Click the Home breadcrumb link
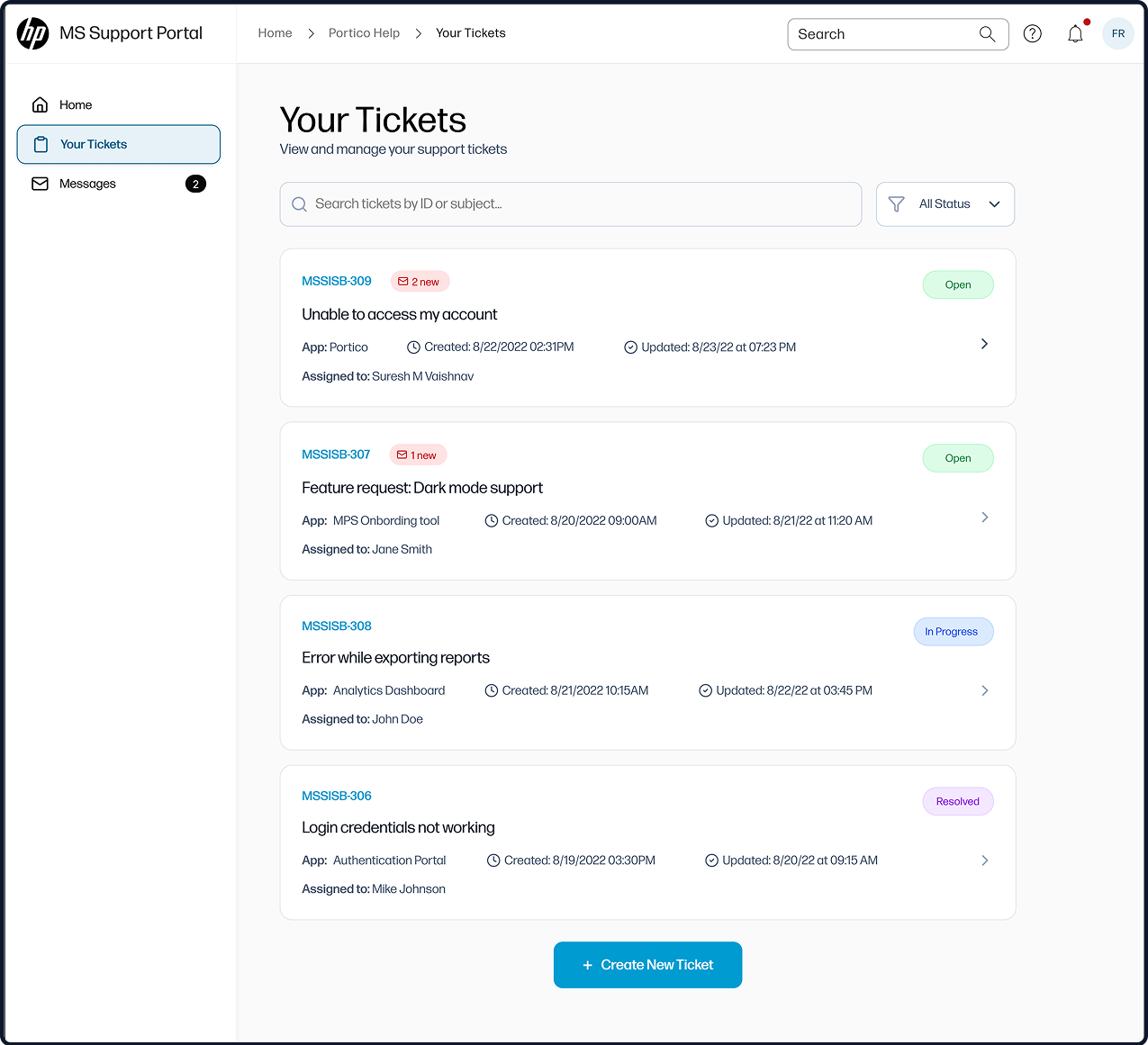The image size is (1148, 1045). [275, 33]
